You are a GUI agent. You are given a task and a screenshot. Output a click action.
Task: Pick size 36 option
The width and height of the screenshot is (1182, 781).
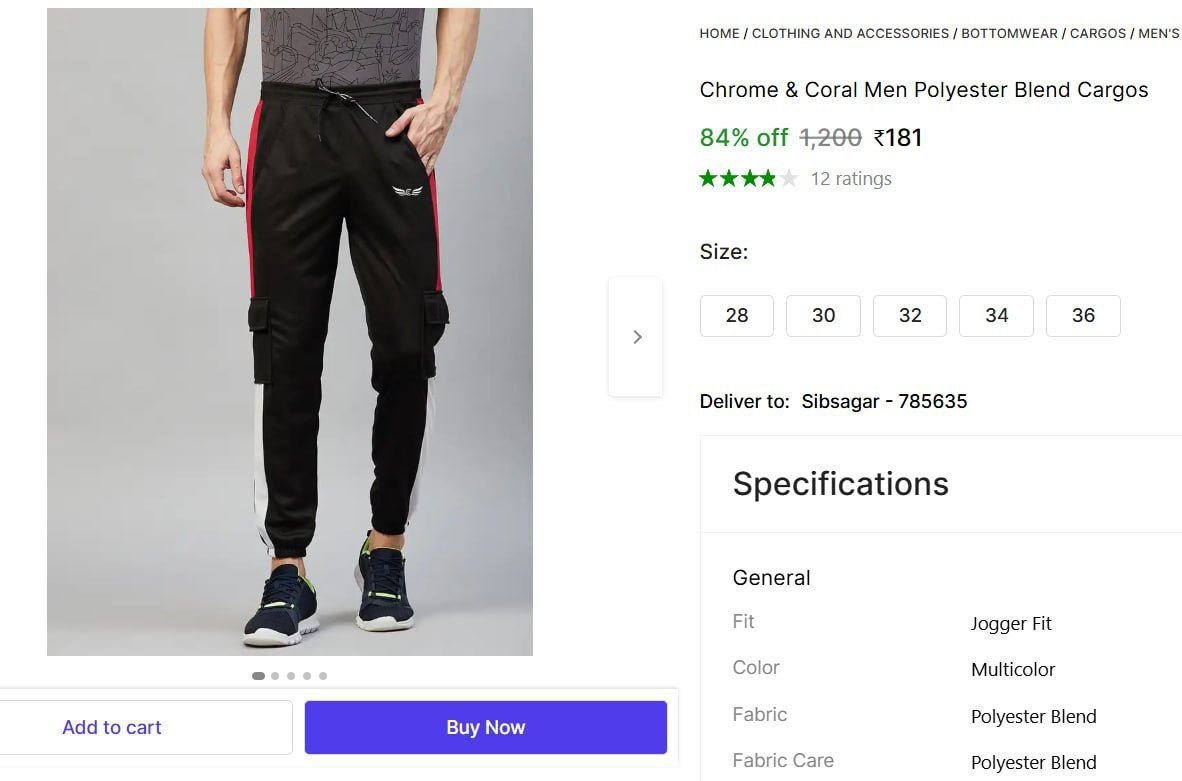point(1083,315)
